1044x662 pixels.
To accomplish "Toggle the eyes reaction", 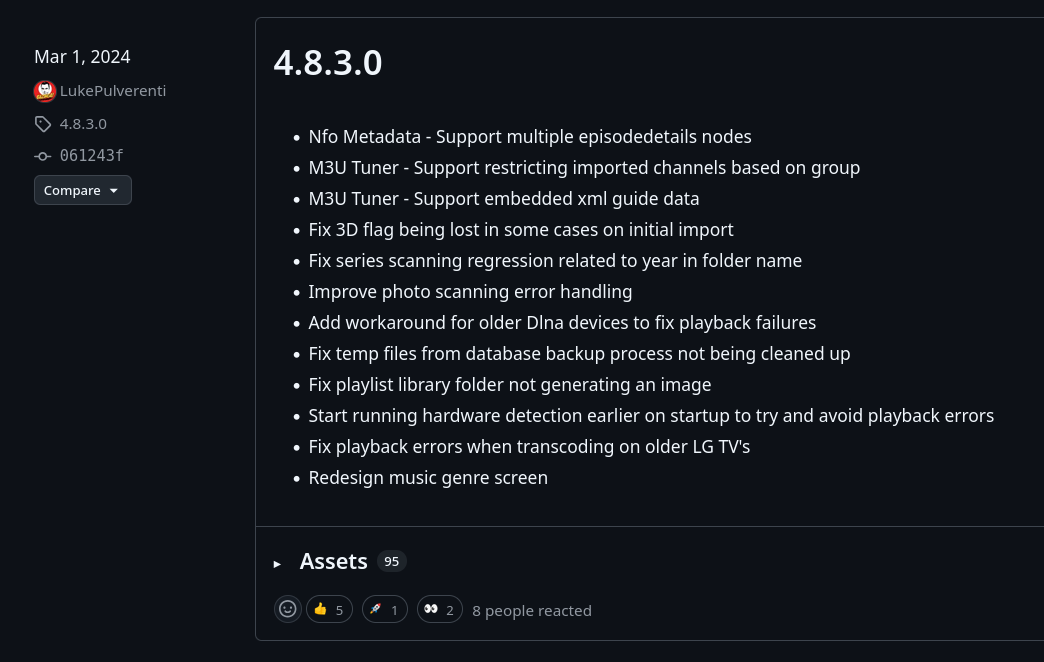I will pyautogui.click(x=439, y=609).
